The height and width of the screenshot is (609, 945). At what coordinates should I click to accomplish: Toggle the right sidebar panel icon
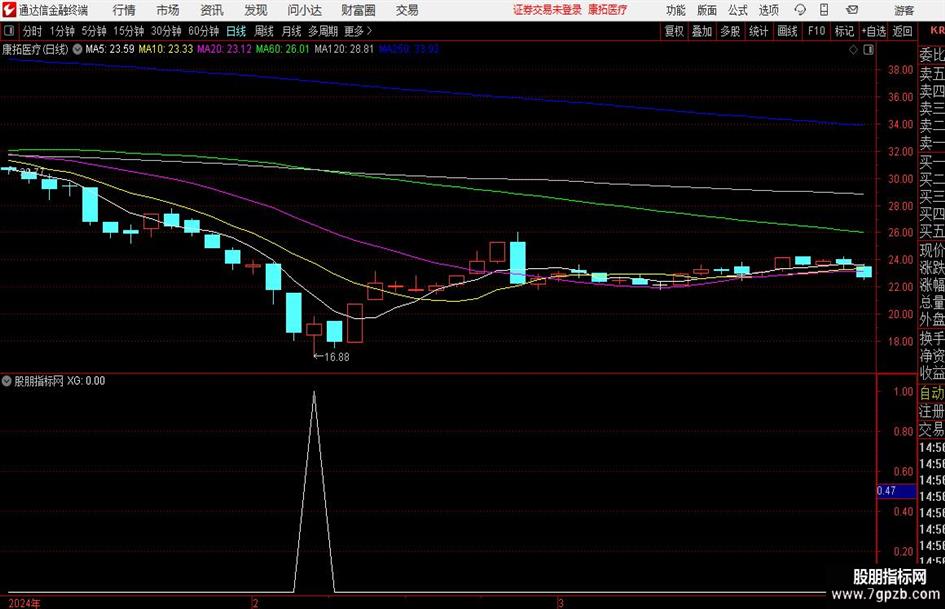pyautogui.click(x=868, y=49)
